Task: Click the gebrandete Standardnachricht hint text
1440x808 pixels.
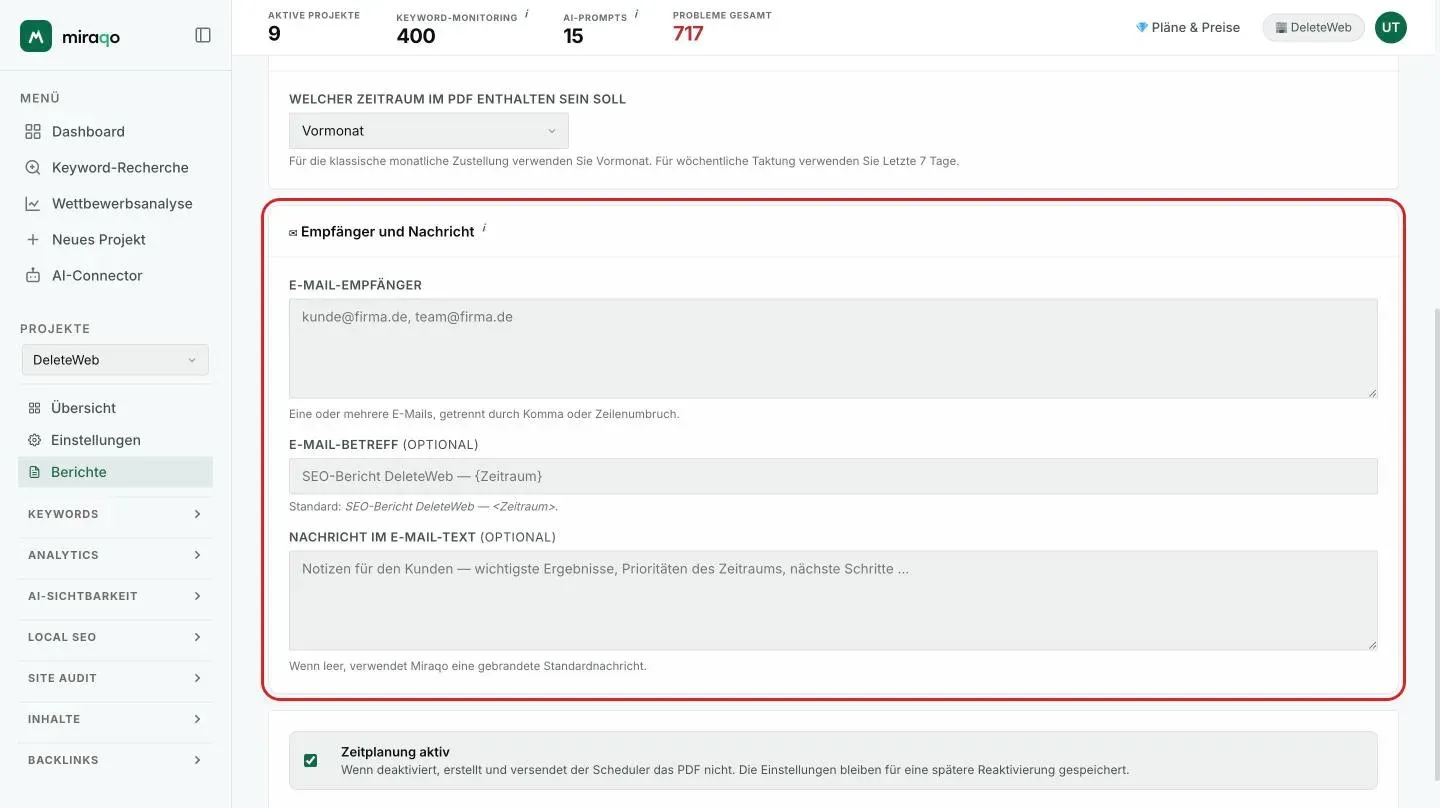Action: pyautogui.click(x=468, y=666)
